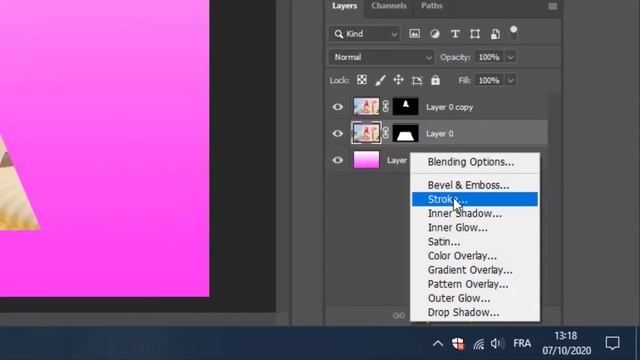Image resolution: width=640 pixels, height=360 pixels.
Task: Choose Bevel & Emboss menu entry
Action: pos(475,185)
